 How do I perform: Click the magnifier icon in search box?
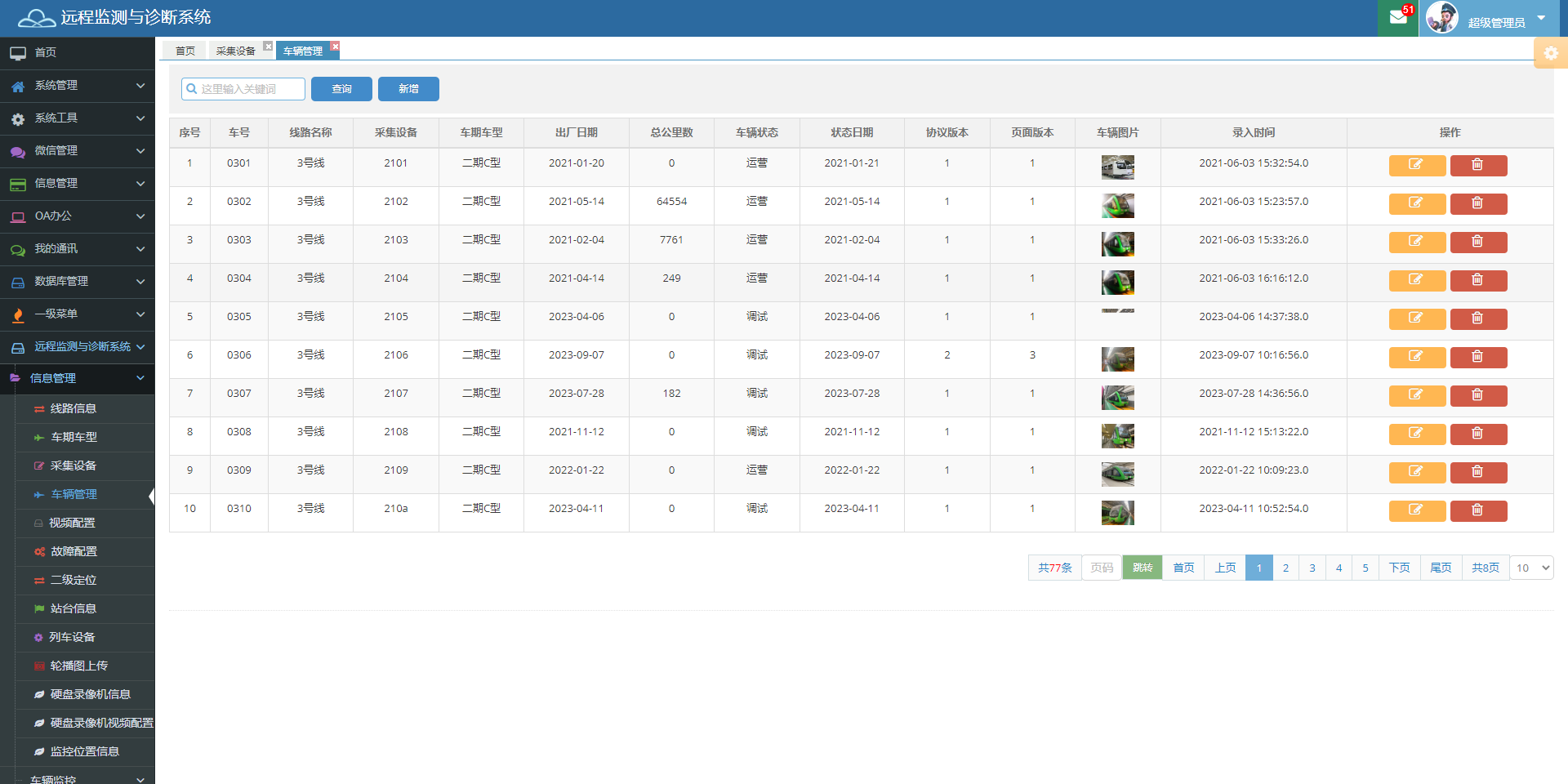(x=192, y=89)
